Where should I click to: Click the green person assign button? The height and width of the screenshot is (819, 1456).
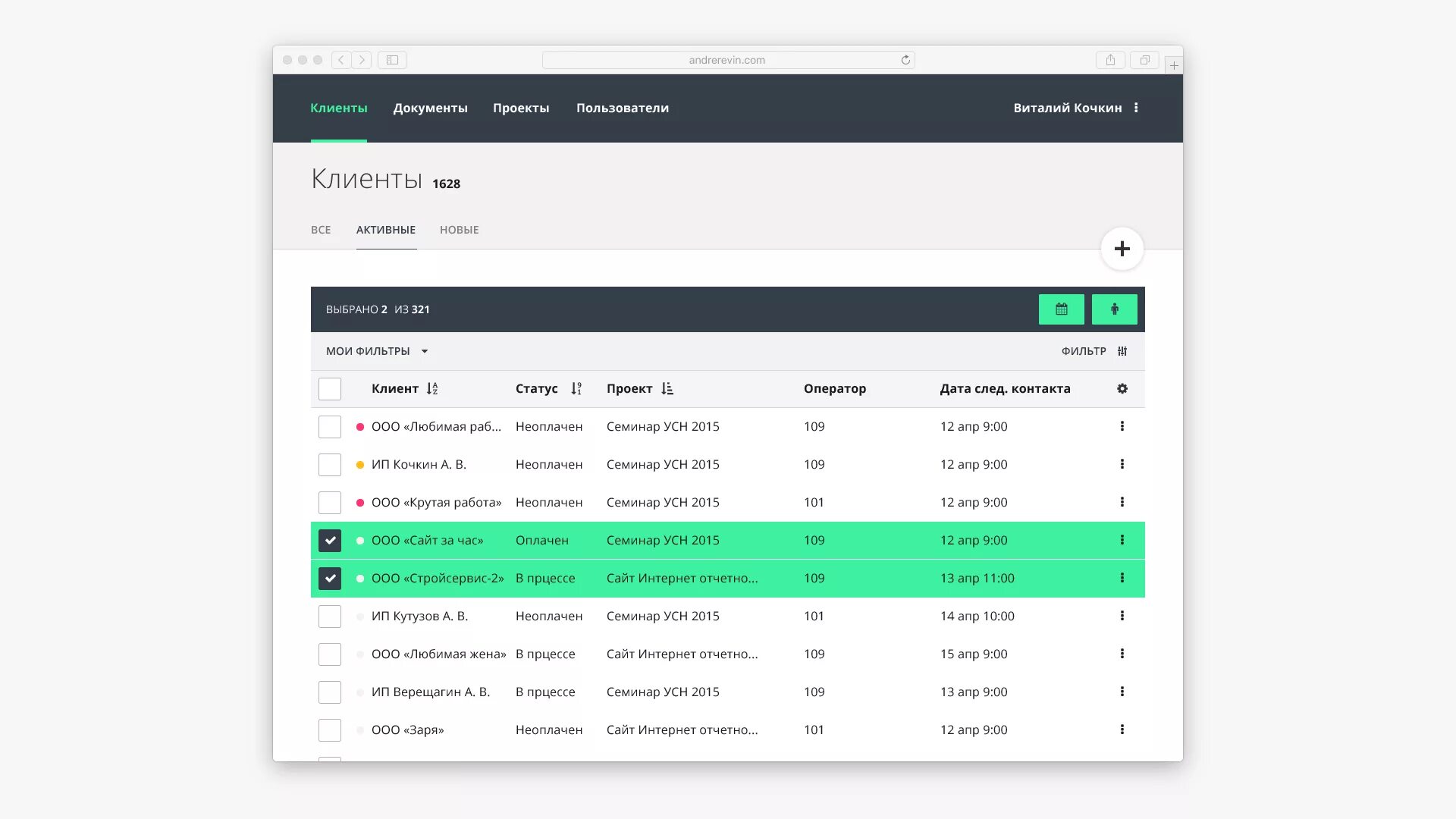tap(1114, 309)
